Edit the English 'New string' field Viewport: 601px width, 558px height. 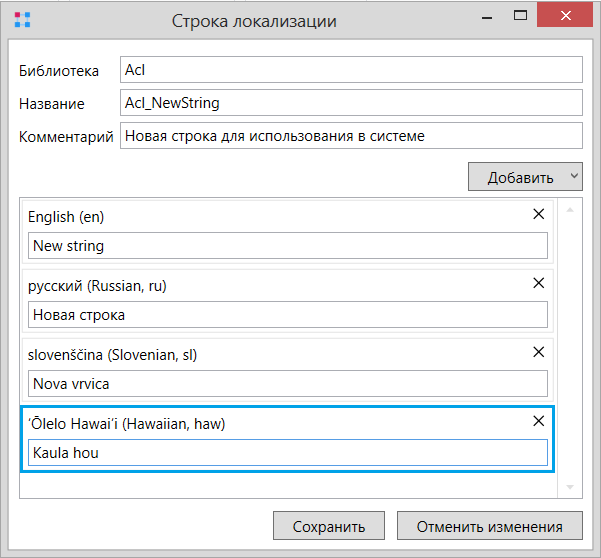(x=288, y=246)
